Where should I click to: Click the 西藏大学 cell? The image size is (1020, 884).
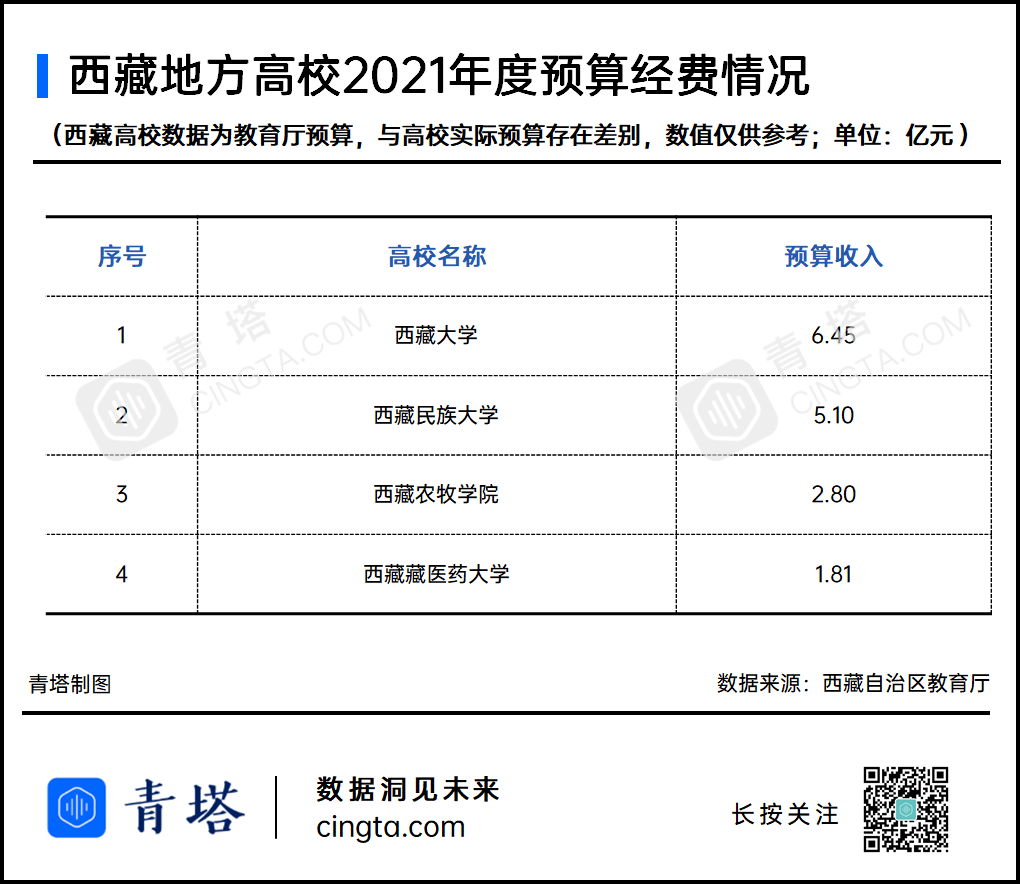pyautogui.click(x=437, y=336)
